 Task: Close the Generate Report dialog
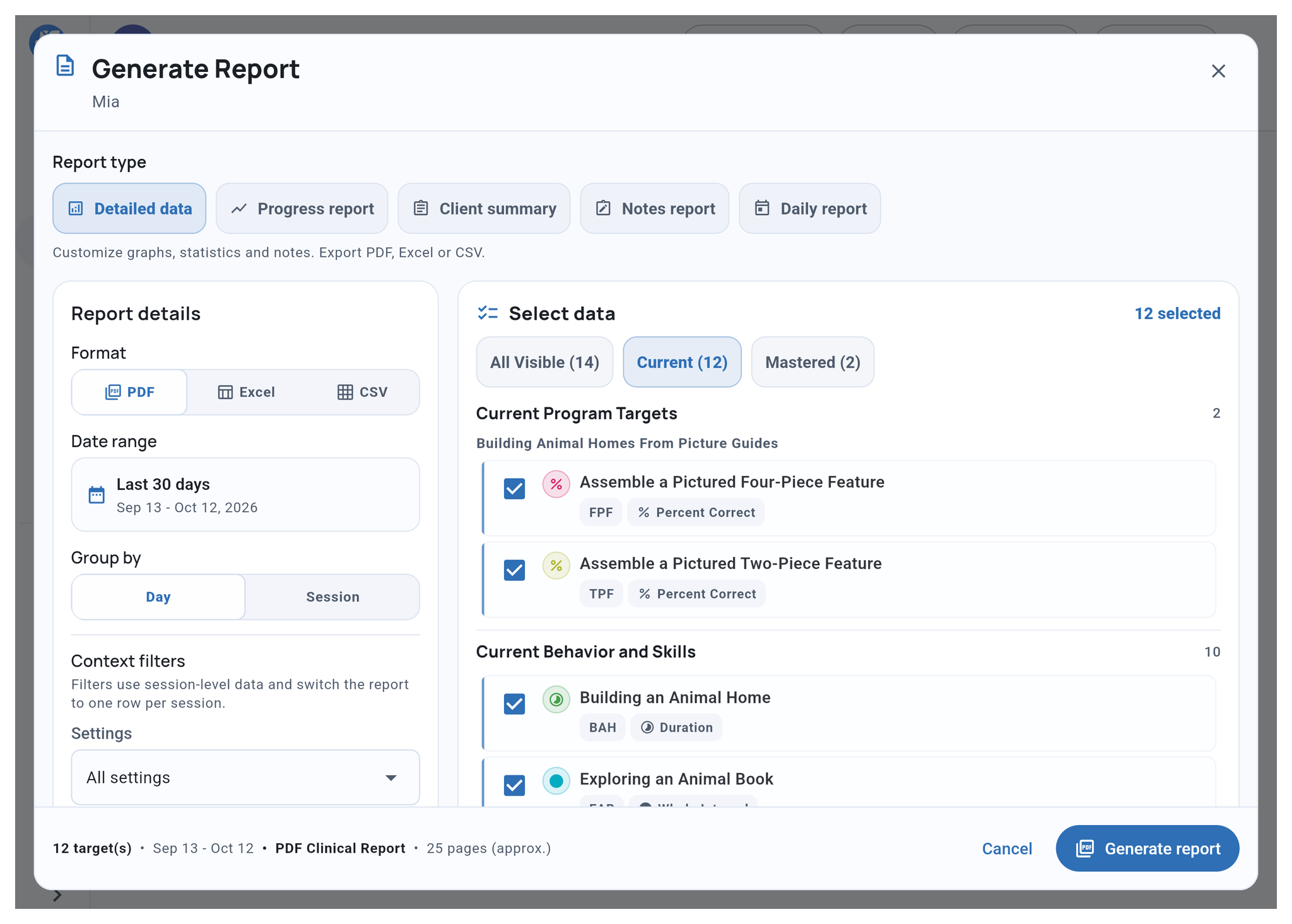click(1218, 71)
